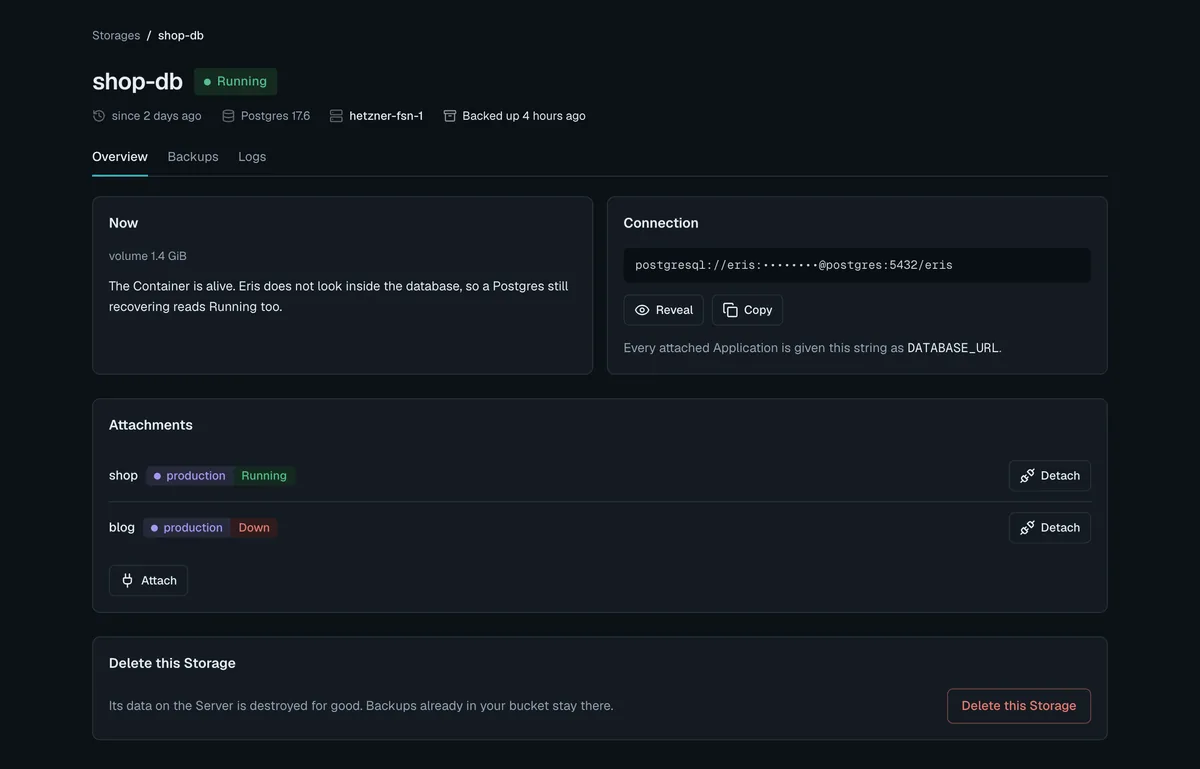
Task: Click the production badge in the shop row
Action: click(190, 476)
